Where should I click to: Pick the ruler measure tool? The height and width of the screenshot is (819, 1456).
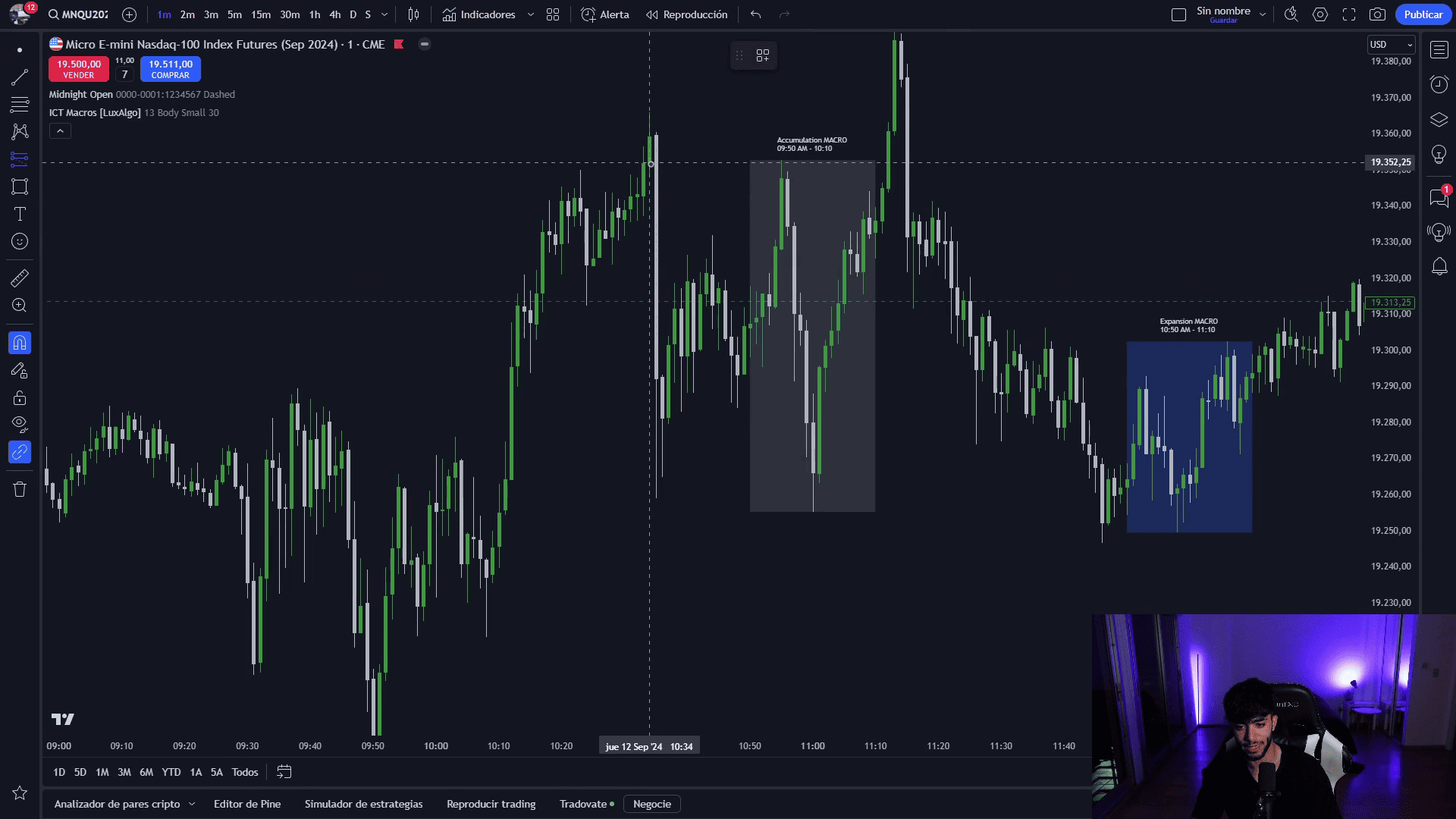(20, 278)
